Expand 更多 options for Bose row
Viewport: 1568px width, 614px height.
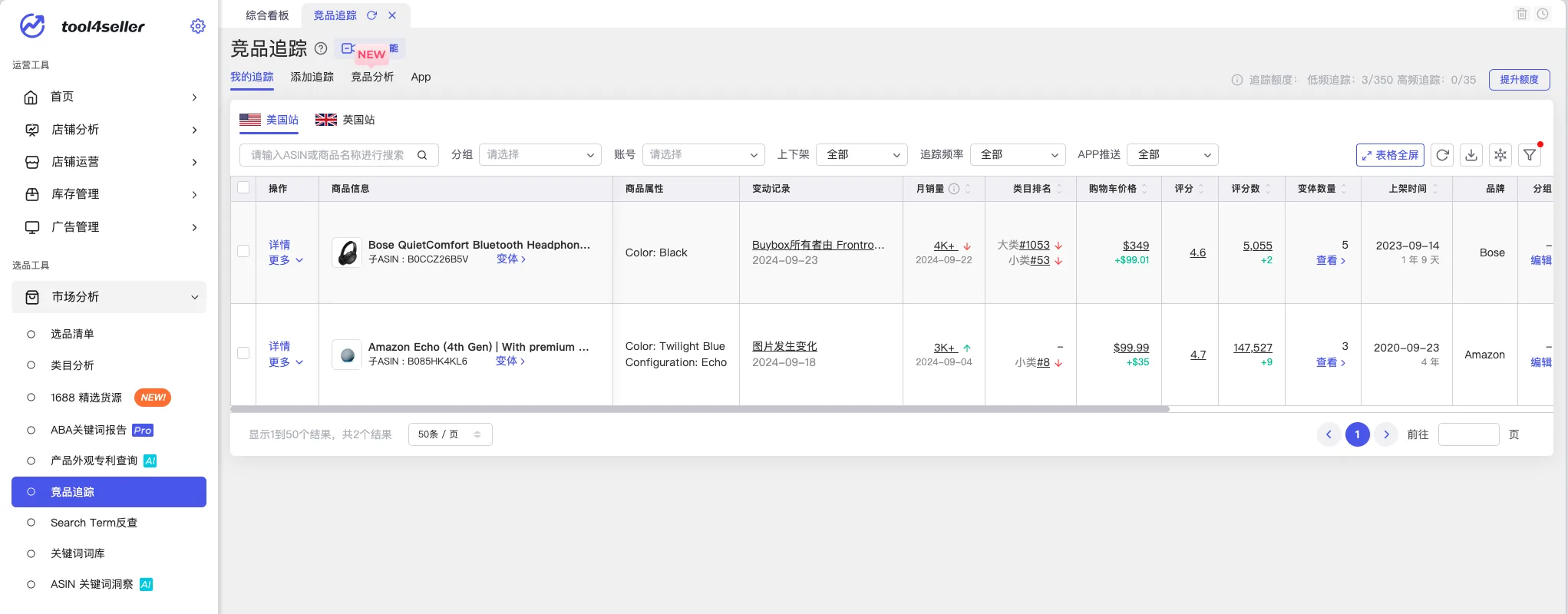[286, 260]
